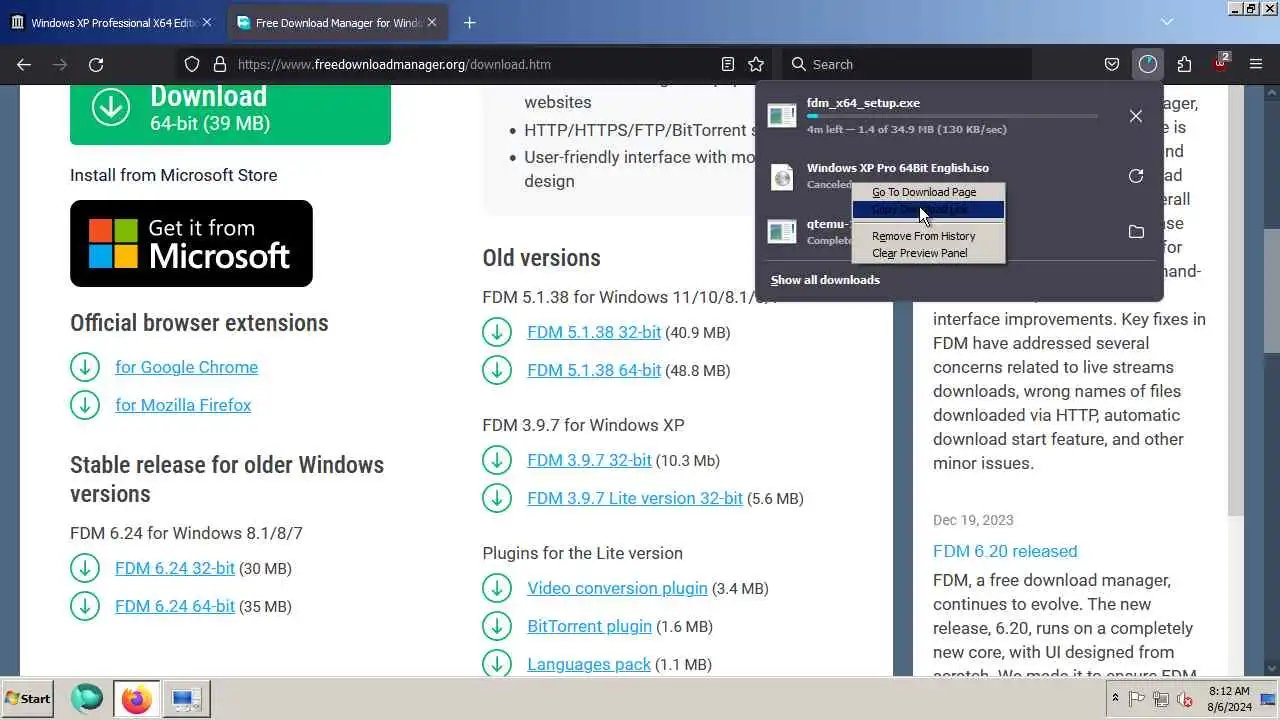The width and height of the screenshot is (1280, 720).
Task: Click the FDM 5.1.38 64-bit link
Action: click(x=594, y=370)
